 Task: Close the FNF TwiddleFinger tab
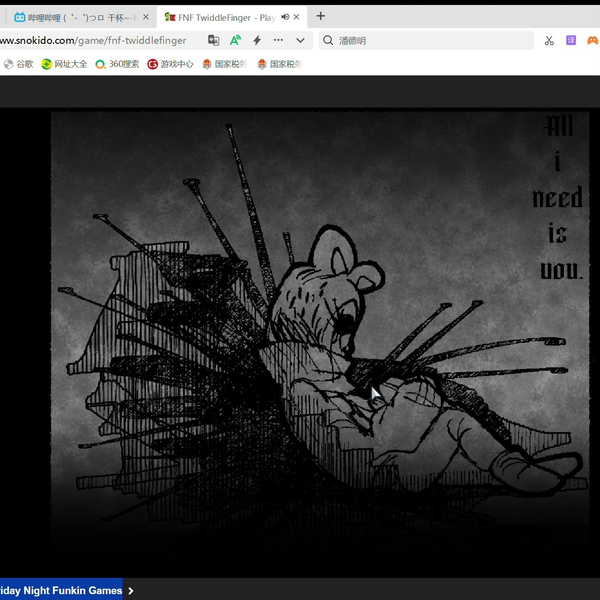(x=296, y=17)
